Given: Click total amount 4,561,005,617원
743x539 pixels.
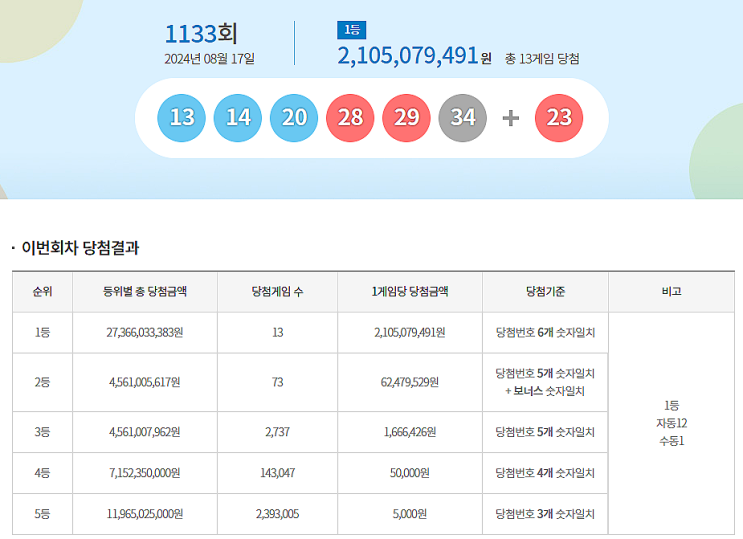Looking at the screenshot, I should click(x=145, y=382).
